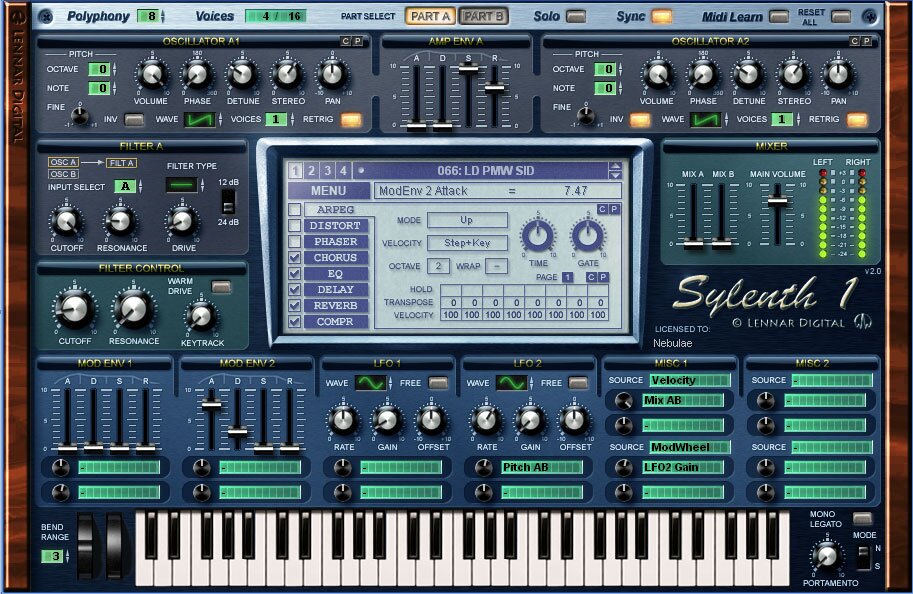Viewport: 913px width, 594px height.
Task: Click Oscillator A1 Phase knob
Action: [197, 75]
